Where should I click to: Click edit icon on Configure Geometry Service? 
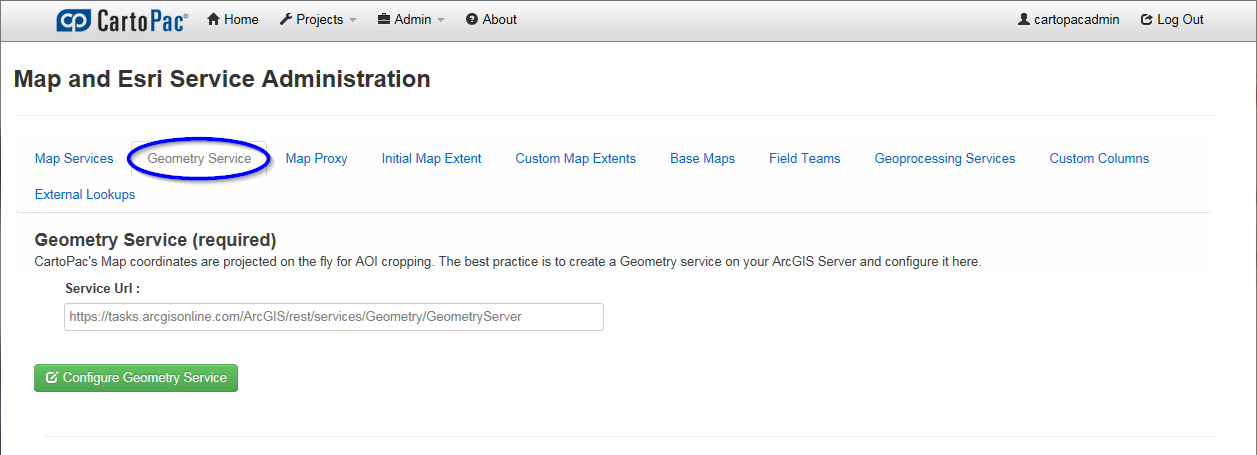click(52, 378)
